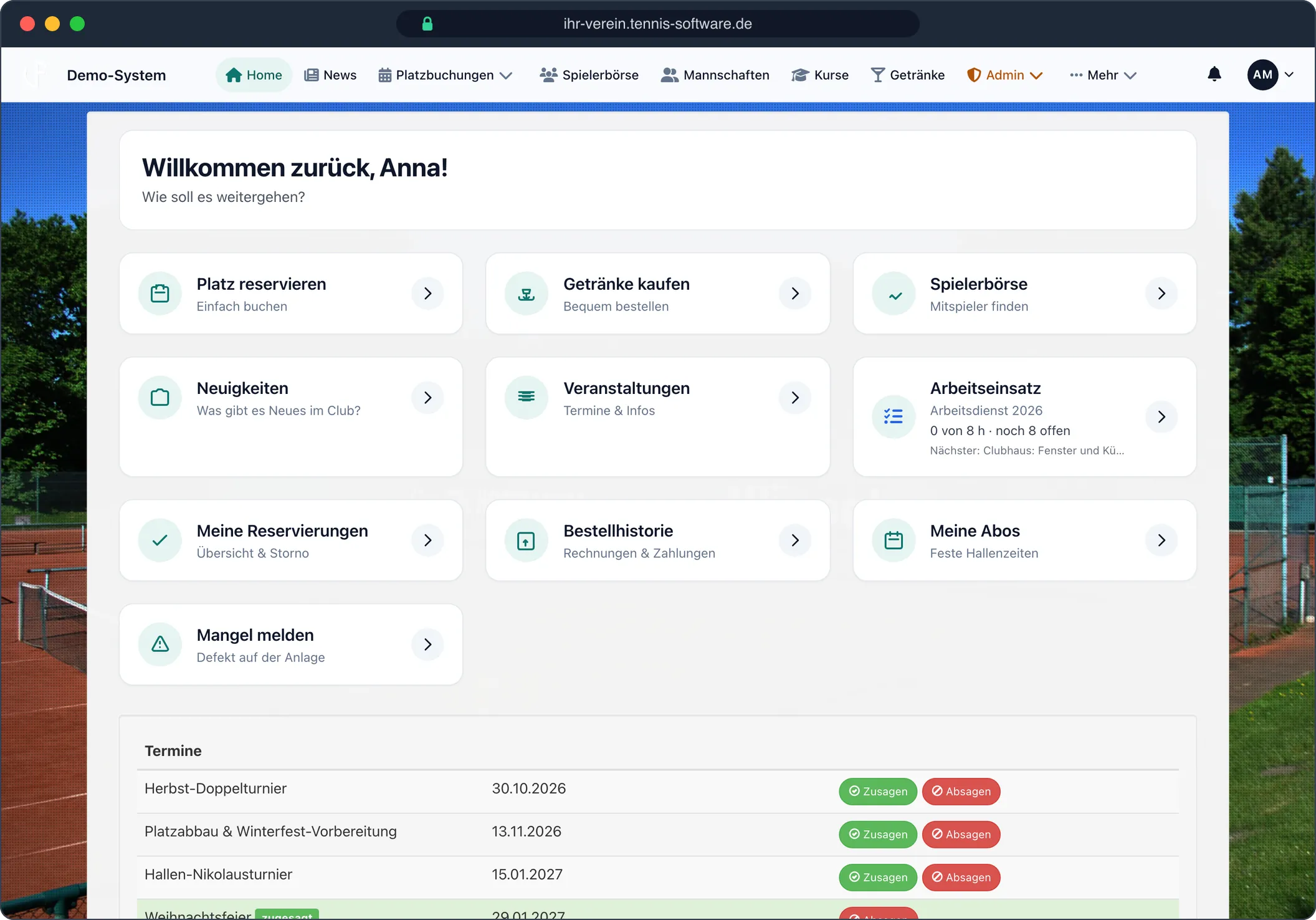Click the Meine Abos calendar icon
This screenshot has width=1316, height=920.
click(x=894, y=540)
